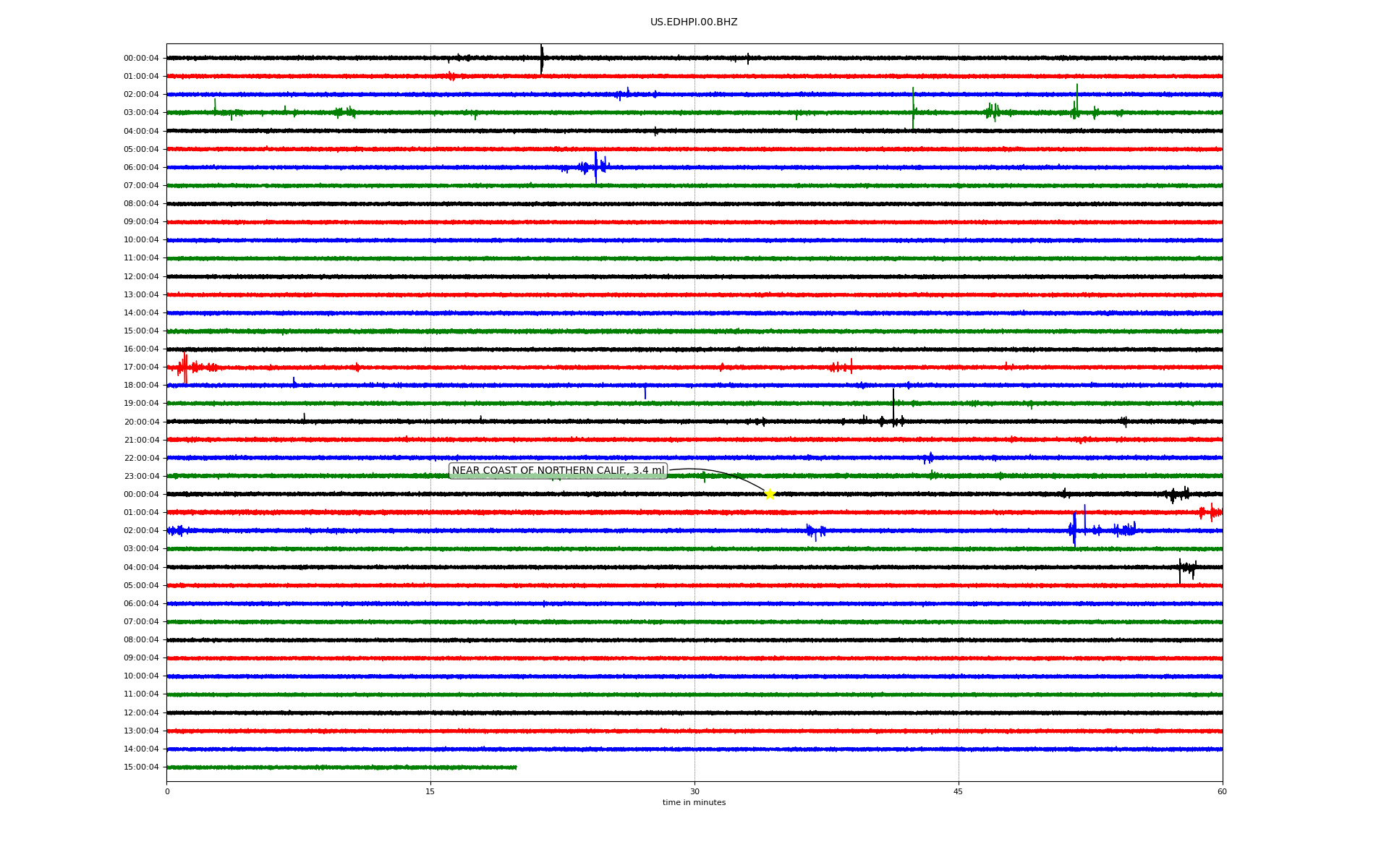The width and height of the screenshot is (1389, 868).
Task: Click the blue spike on the 06:00:04 trace
Action: (595, 167)
